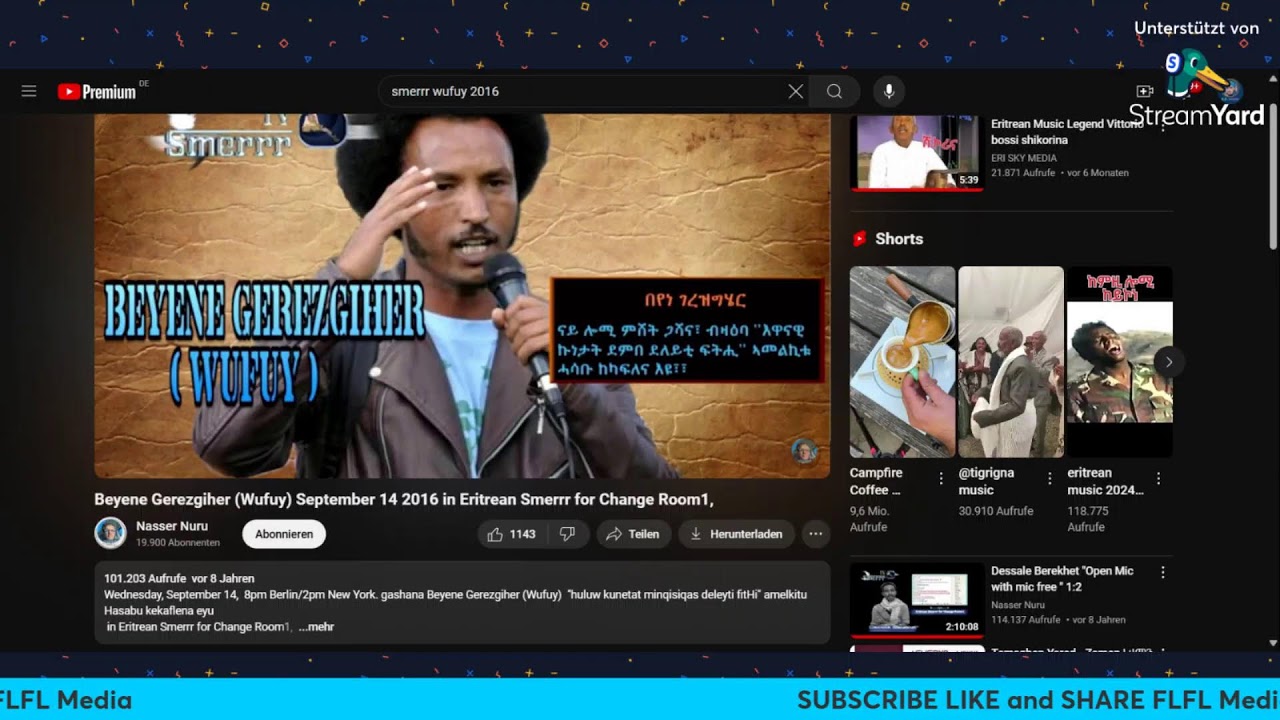Open the Nasser Nuru channel name
This screenshot has width=1280, height=720.
point(172,526)
